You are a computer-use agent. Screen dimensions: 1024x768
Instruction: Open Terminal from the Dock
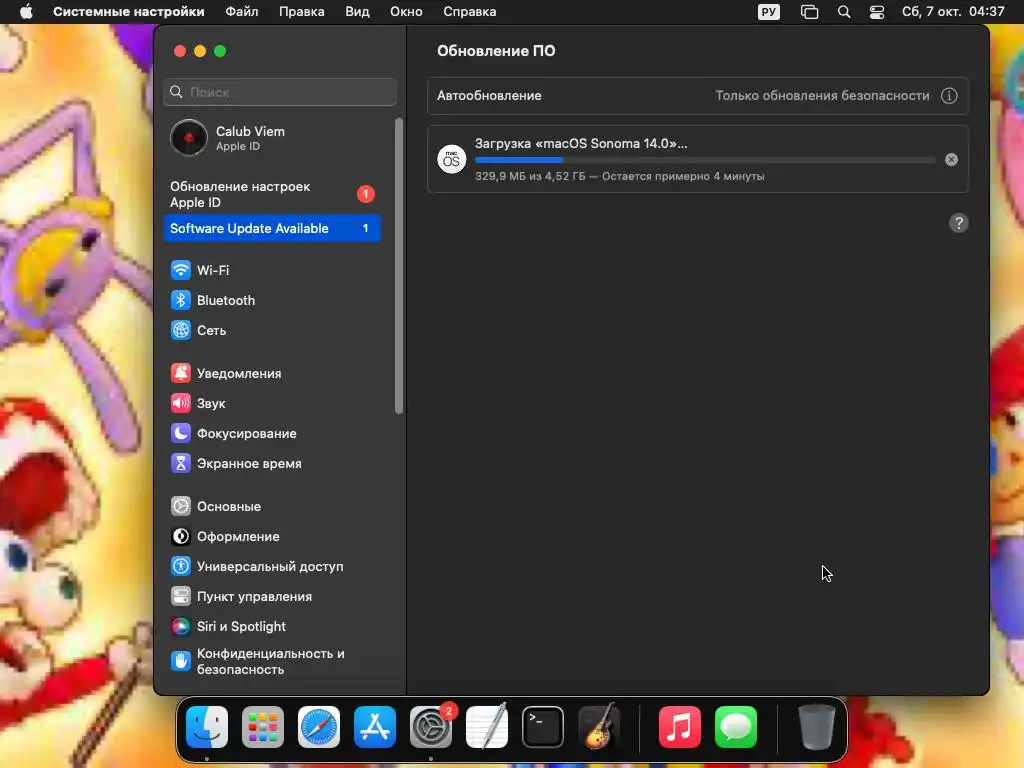coord(543,727)
